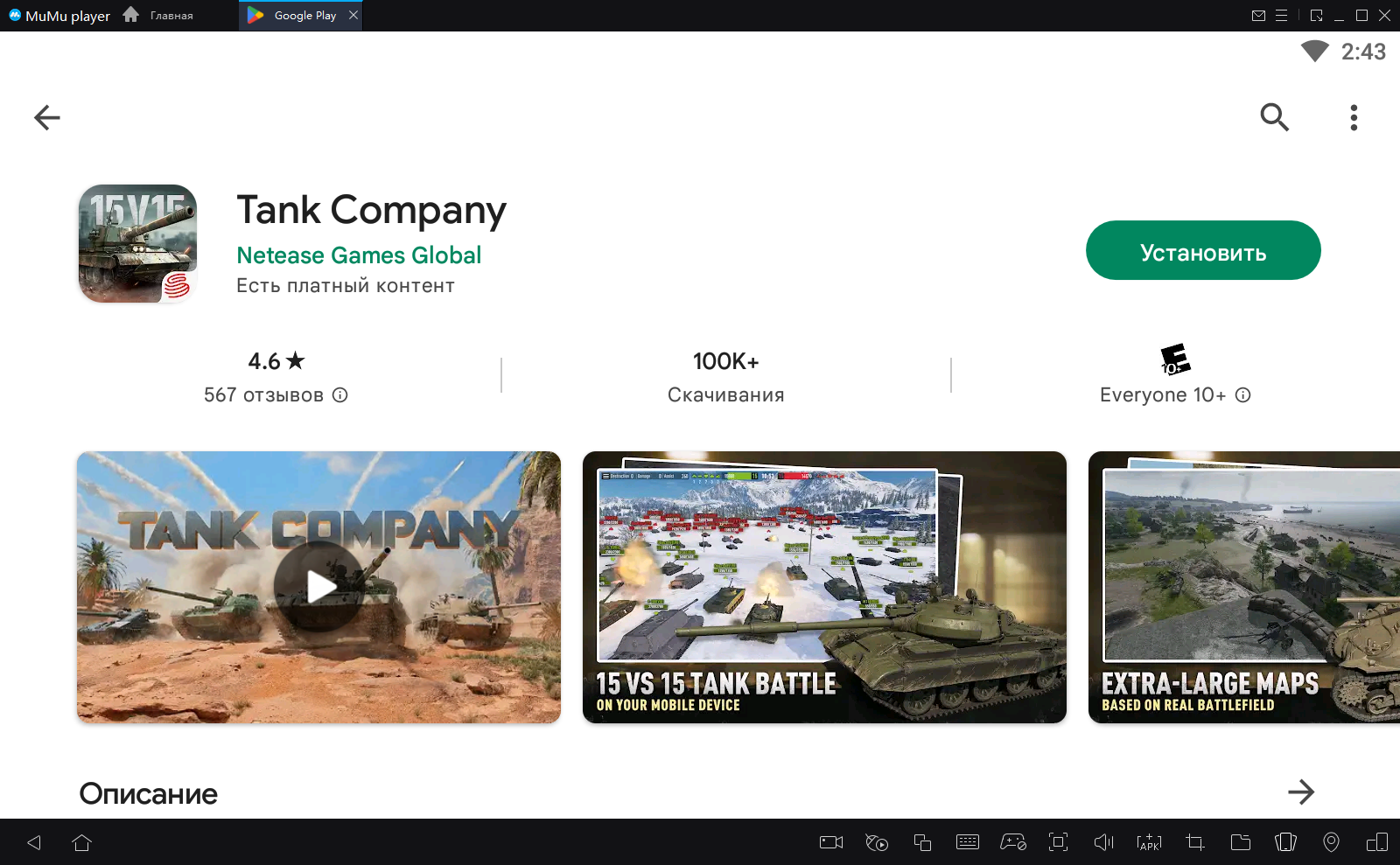Screen dimensions: 1400x865
Task: Close the Google Play tab
Action: click(353, 15)
